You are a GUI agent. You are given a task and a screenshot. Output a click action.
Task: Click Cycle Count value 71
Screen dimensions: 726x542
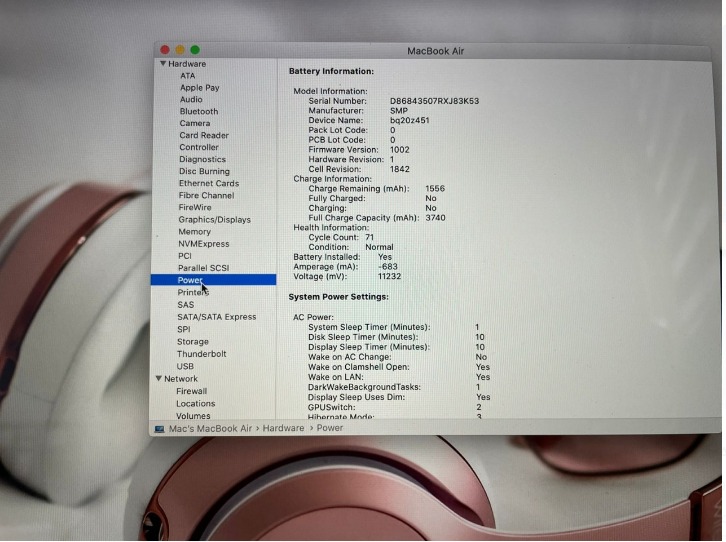369,237
